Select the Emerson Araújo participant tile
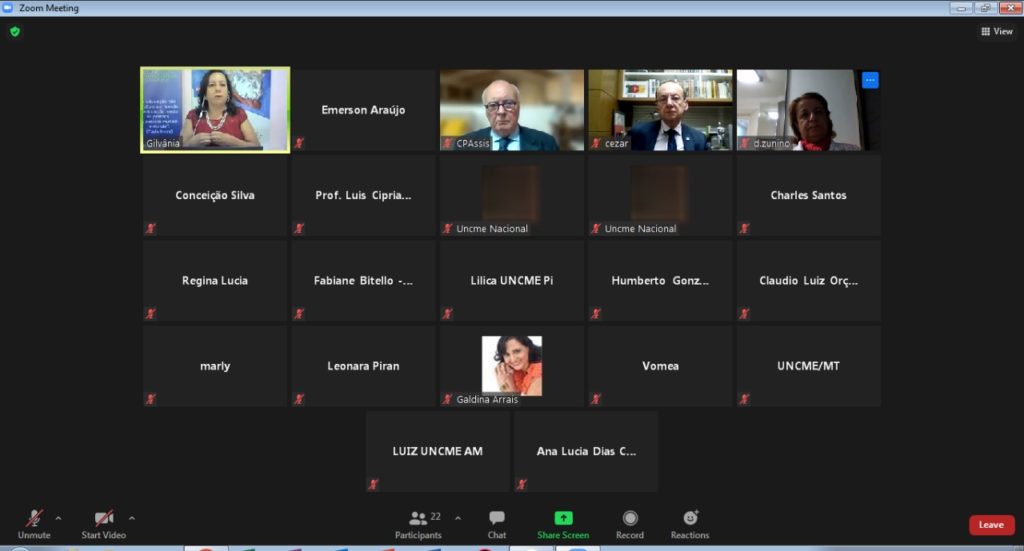Viewport: 1024px width, 551px height. coord(363,110)
